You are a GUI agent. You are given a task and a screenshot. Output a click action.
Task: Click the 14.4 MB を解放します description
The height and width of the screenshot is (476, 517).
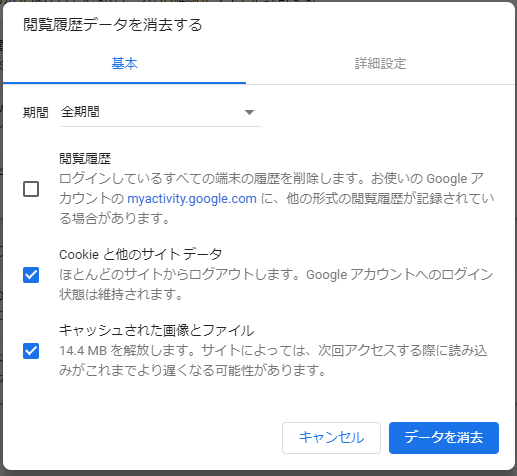[273, 360]
